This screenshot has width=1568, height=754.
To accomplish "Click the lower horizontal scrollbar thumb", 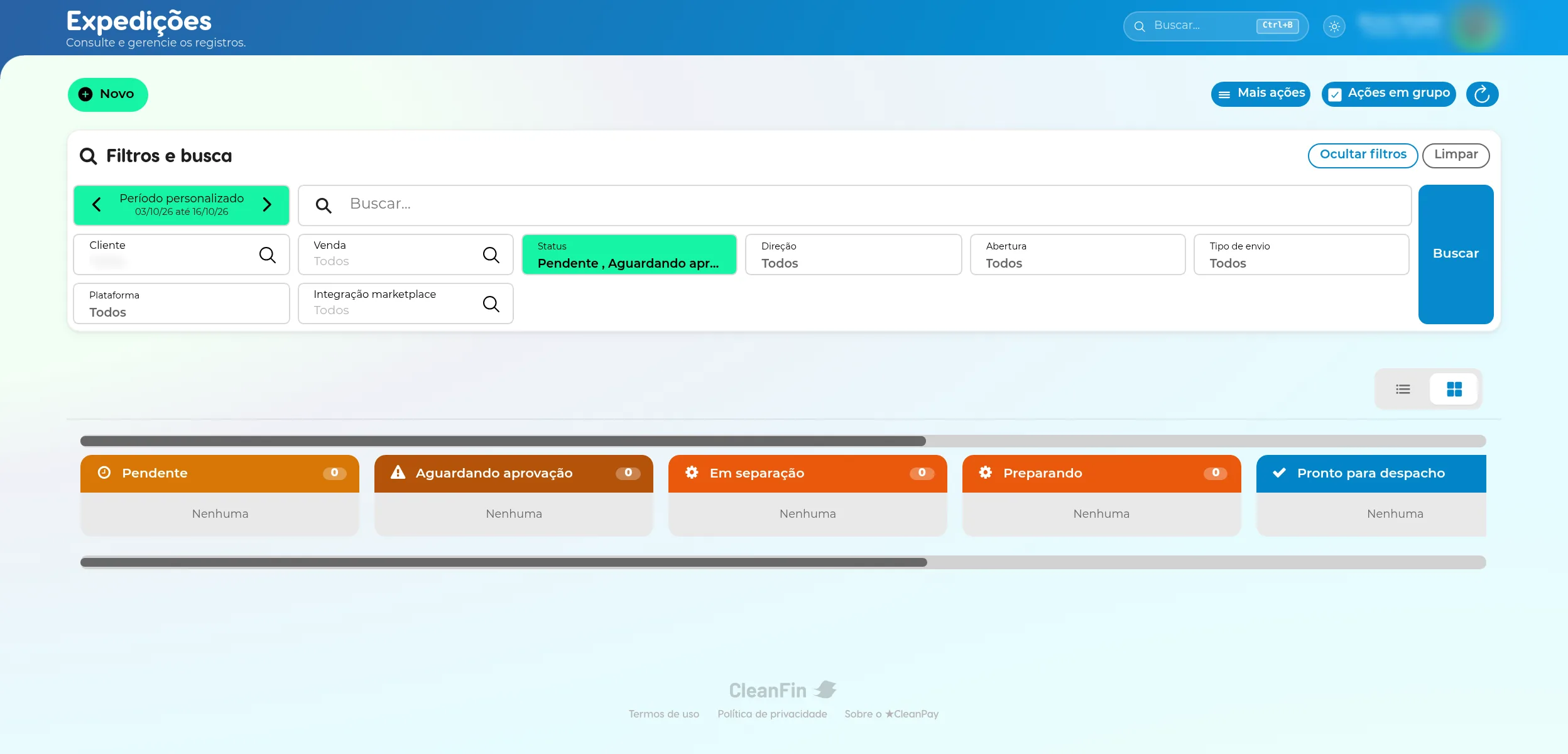I will click(x=504, y=562).
